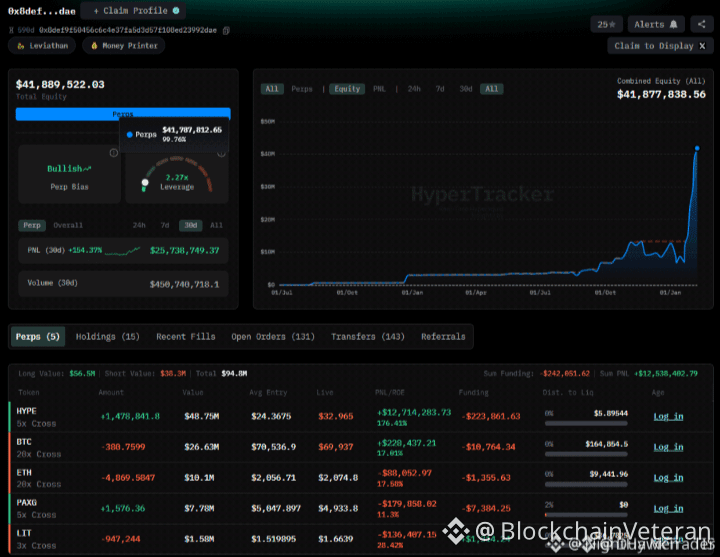The width and height of the screenshot is (720, 557).
Task: Sort by Funding column header
Action: (473, 392)
